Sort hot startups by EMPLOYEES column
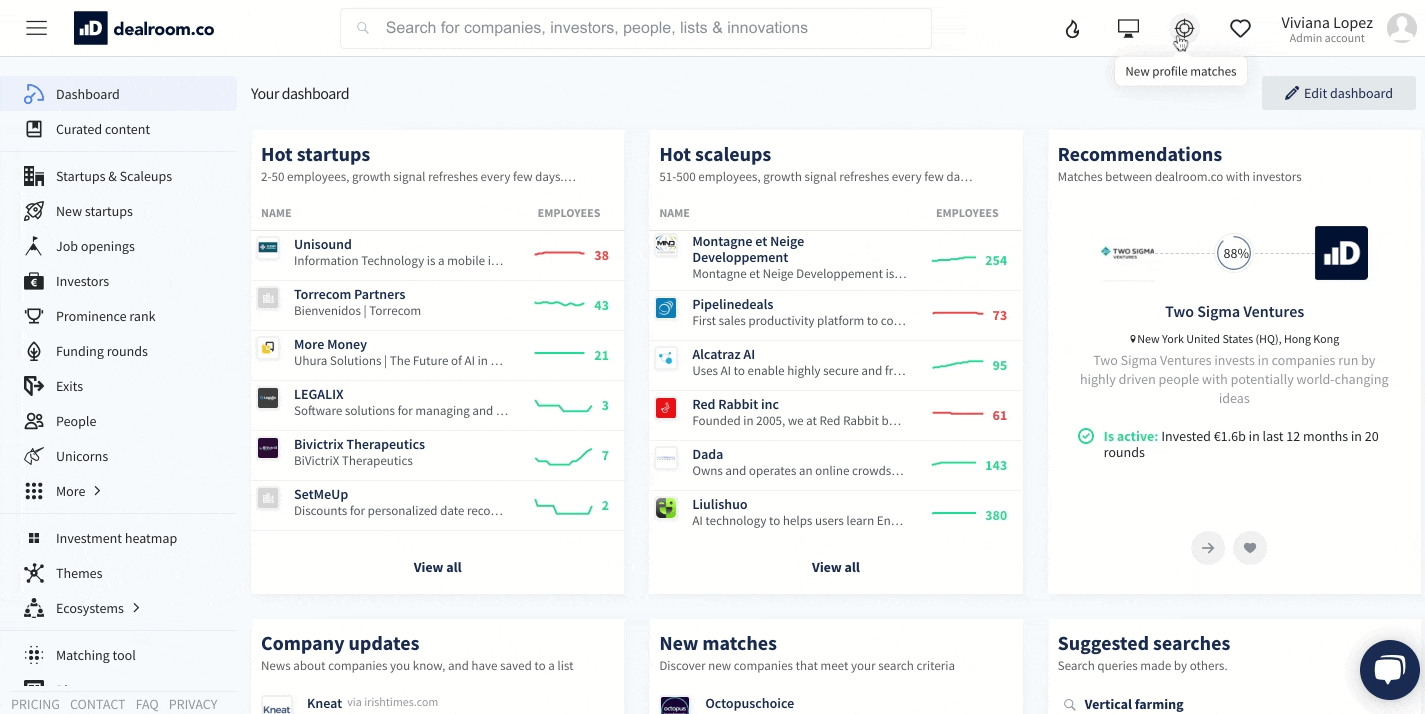Viewport: 1425px width, 714px height. [569, 213]
